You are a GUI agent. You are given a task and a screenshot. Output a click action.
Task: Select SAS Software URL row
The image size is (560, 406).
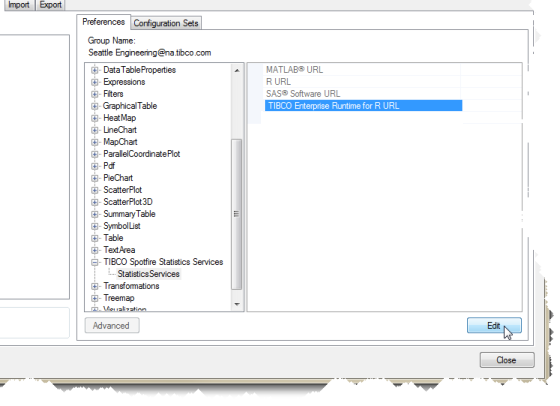362,94
